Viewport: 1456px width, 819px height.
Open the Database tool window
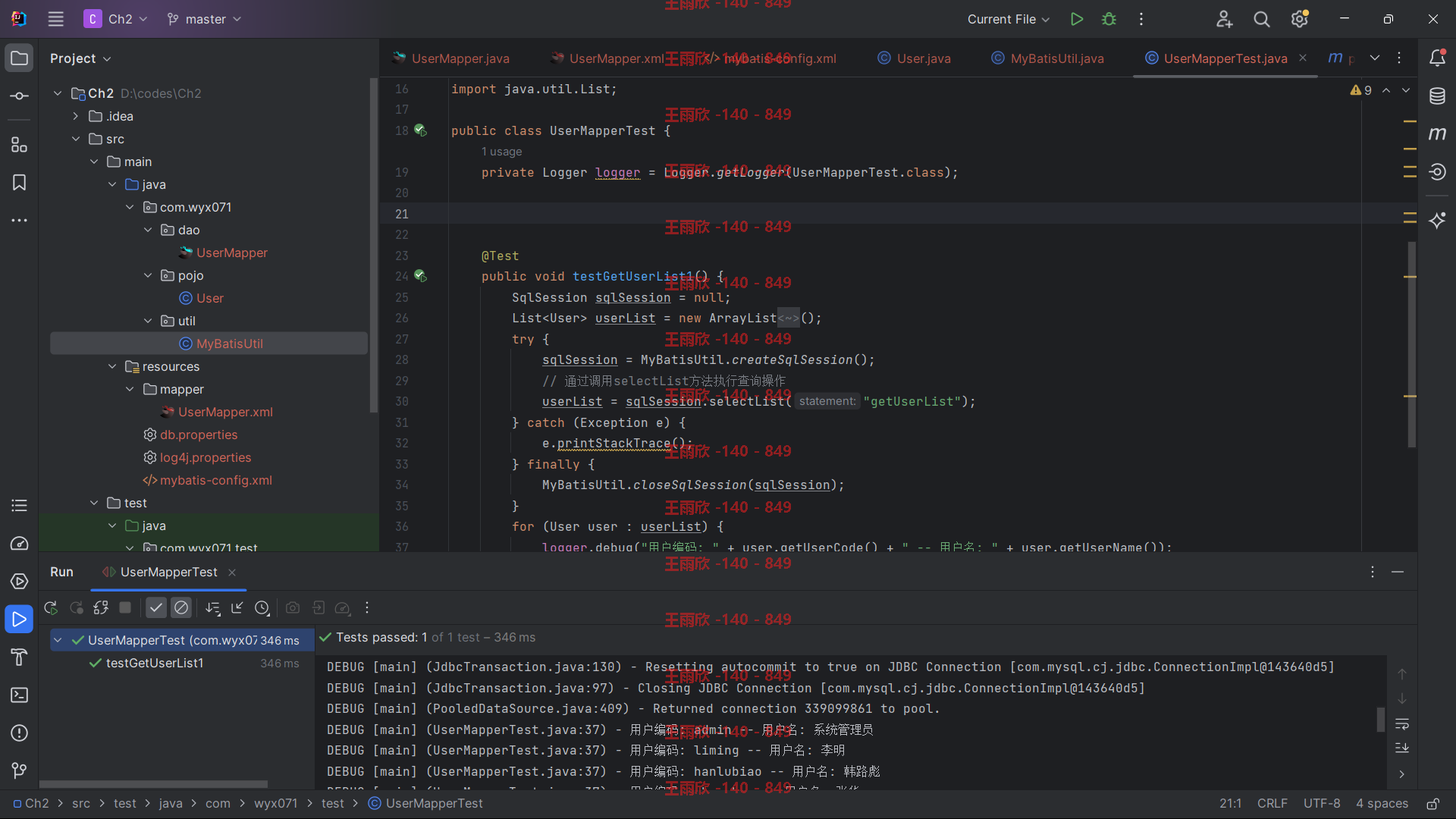(x=1437, y=96)
